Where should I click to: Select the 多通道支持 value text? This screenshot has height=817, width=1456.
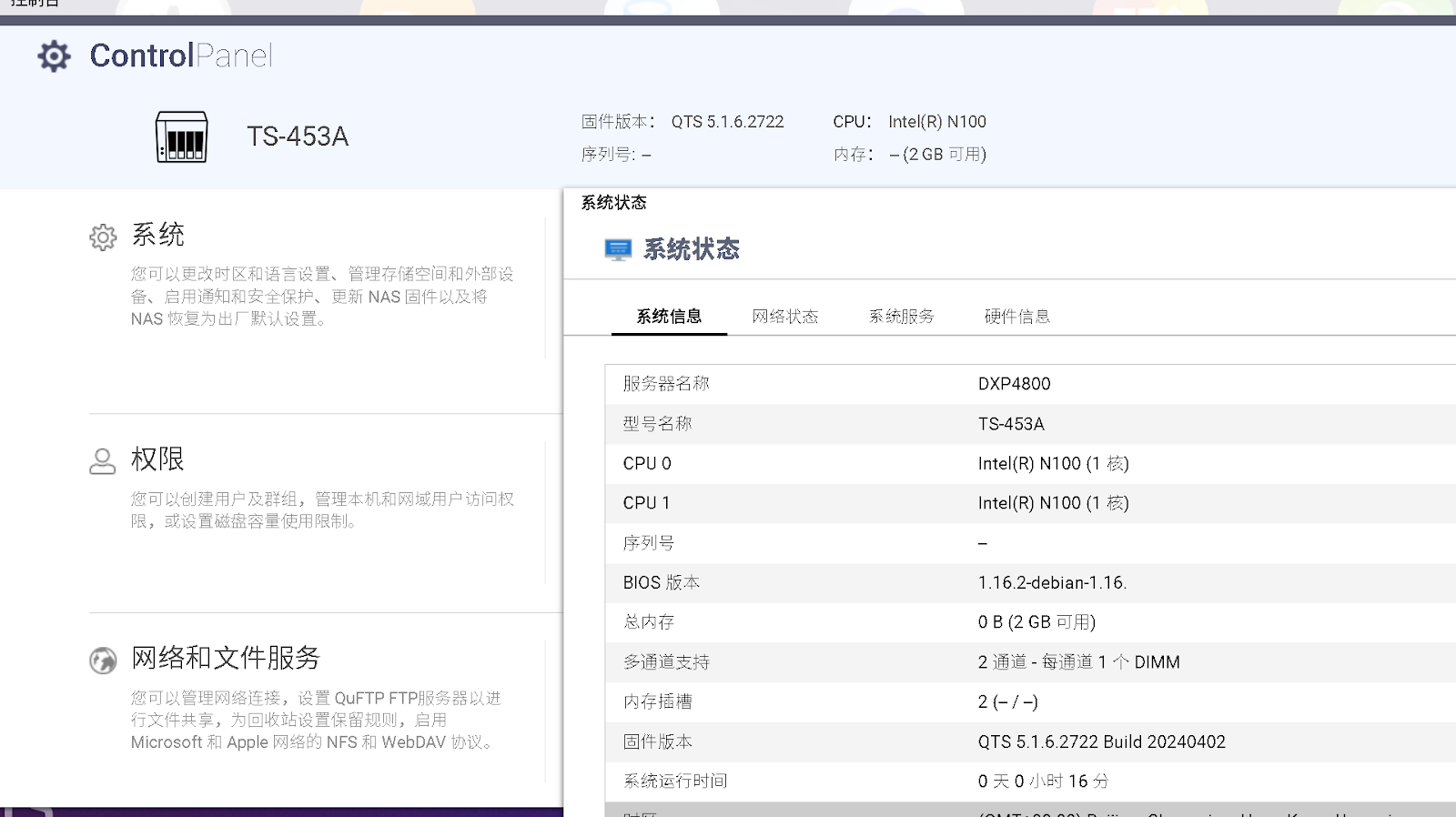pyautogui.click(x=1078, y=662)
